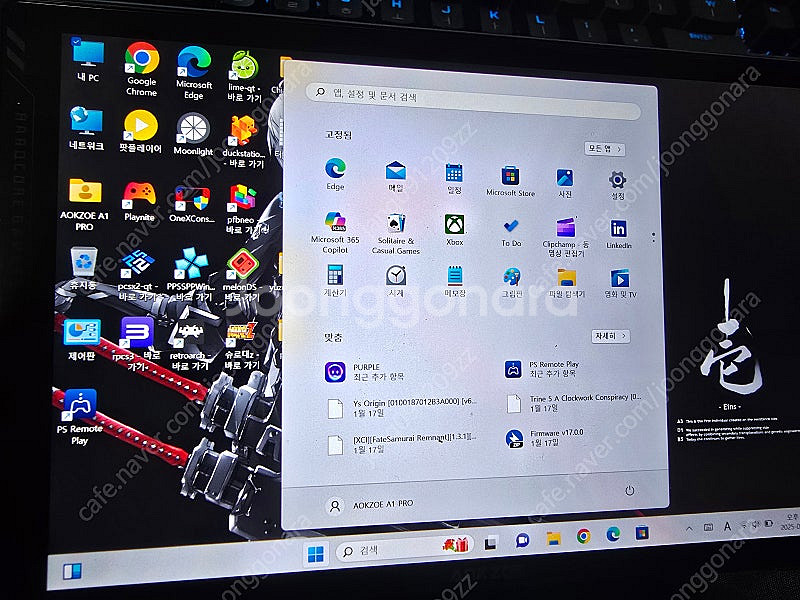Open LinkedIn from pinned apps
This screenshot has height=600, width=800.
click(618, 234)
